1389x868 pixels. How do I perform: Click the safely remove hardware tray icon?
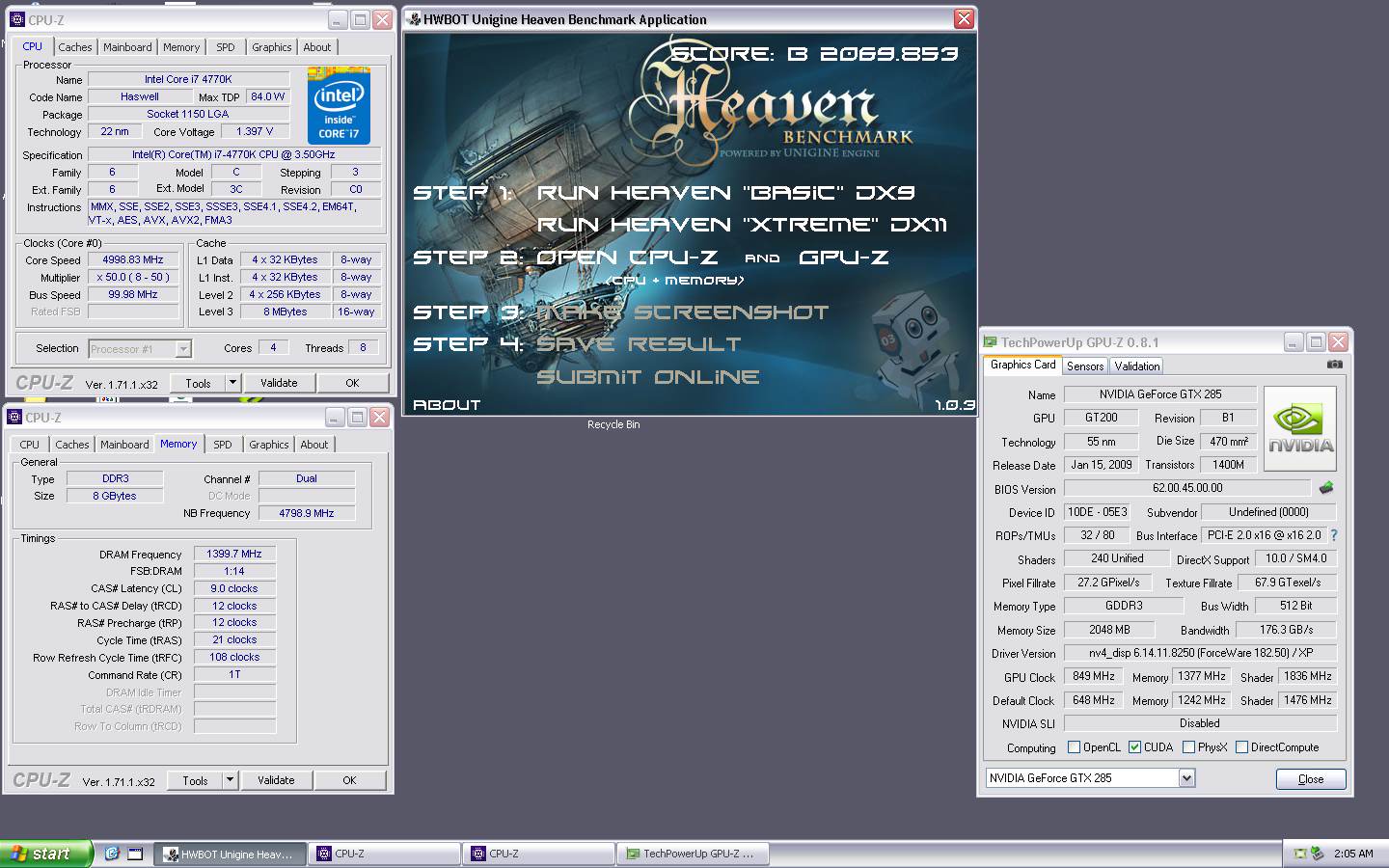[x=1317, y=854]
